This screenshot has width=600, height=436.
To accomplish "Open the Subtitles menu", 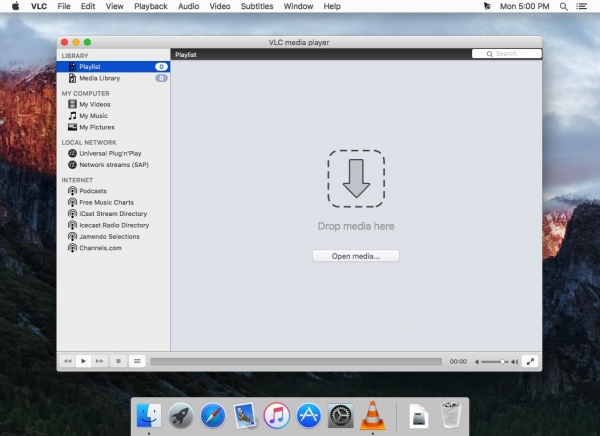I will coord(257,6).
